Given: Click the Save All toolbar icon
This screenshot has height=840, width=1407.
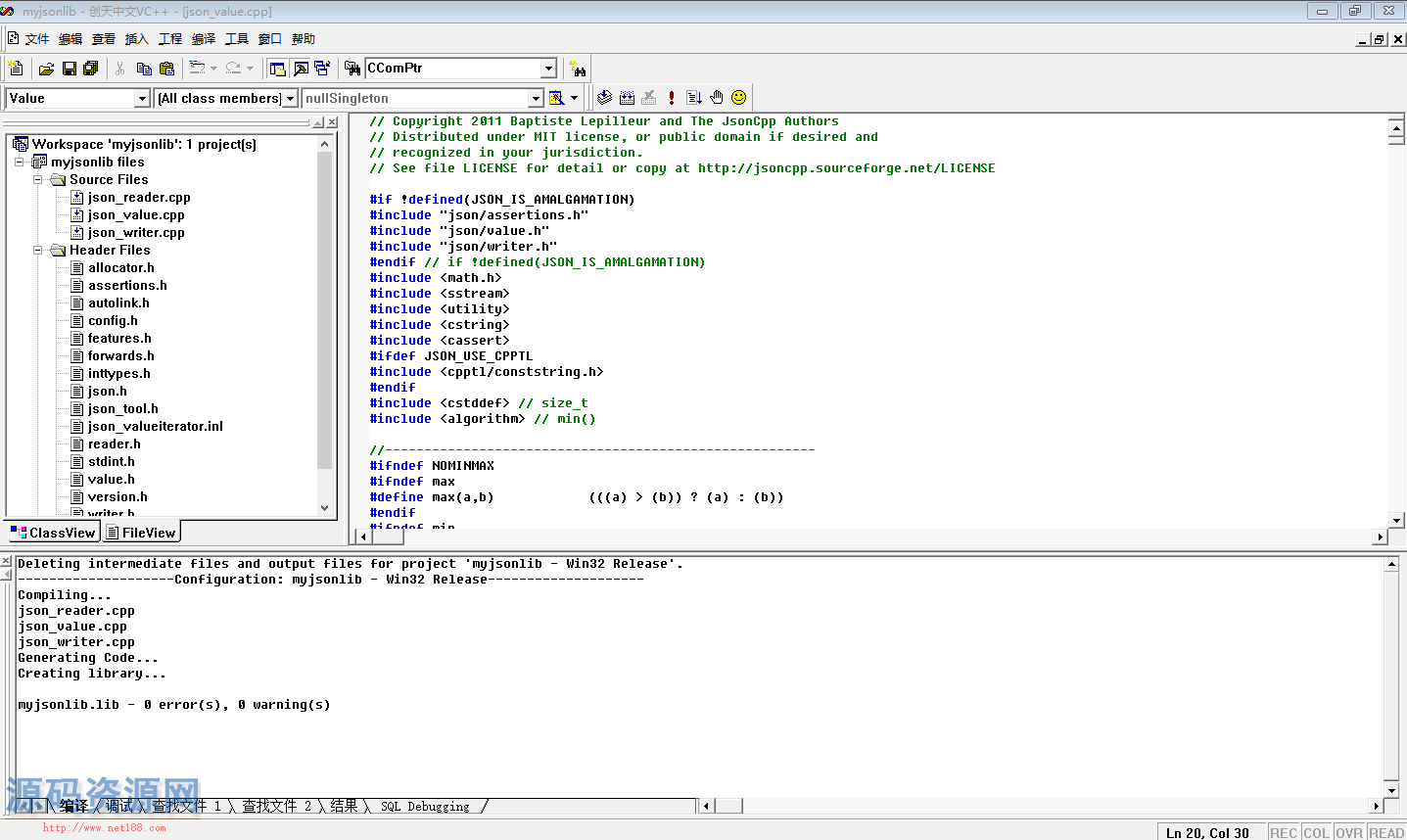Looking at the screenshot, I should coord(91,69).
